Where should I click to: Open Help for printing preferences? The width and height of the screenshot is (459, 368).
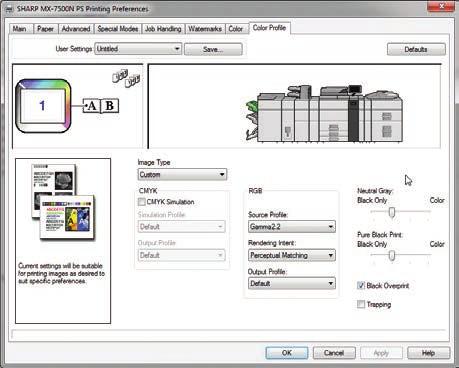click(429, 353)
